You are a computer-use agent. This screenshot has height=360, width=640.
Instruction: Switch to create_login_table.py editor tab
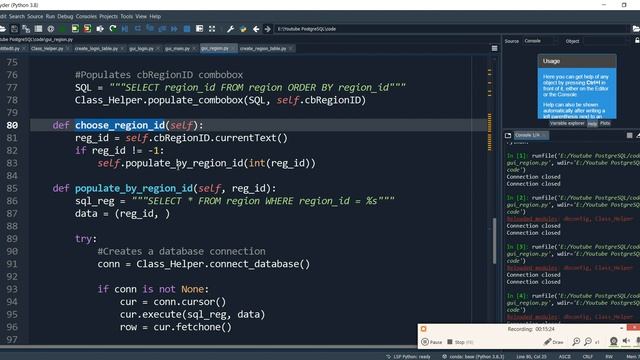coord(96,49)
